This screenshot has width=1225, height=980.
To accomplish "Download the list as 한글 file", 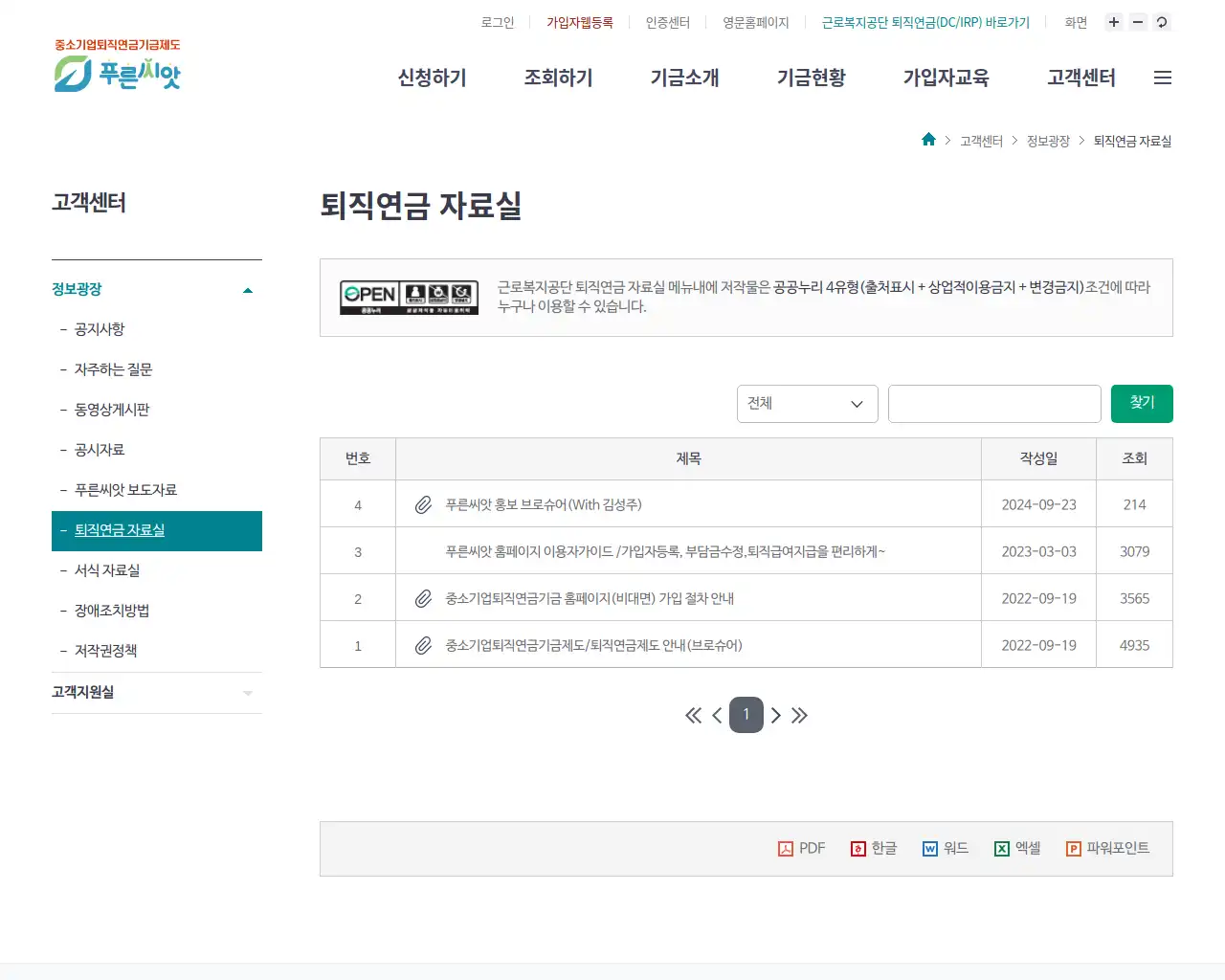I will click(x=873, y=848).
